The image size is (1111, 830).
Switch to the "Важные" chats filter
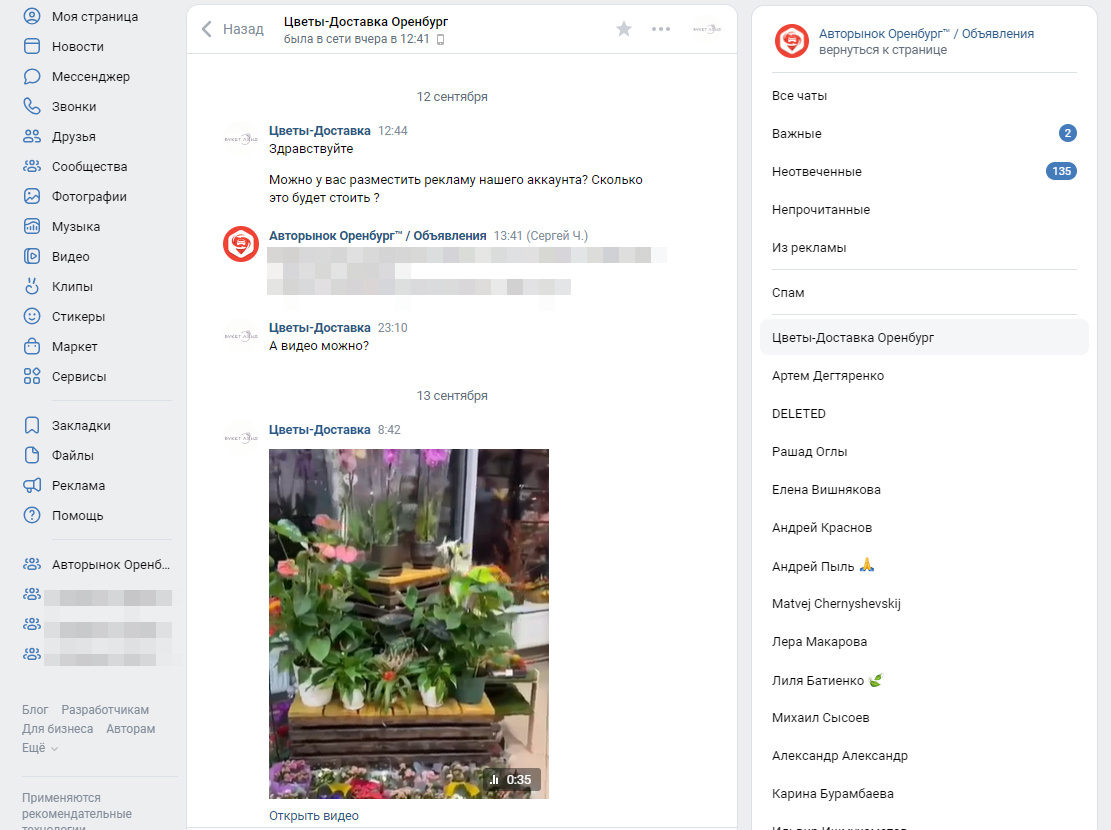pos(924,133)
